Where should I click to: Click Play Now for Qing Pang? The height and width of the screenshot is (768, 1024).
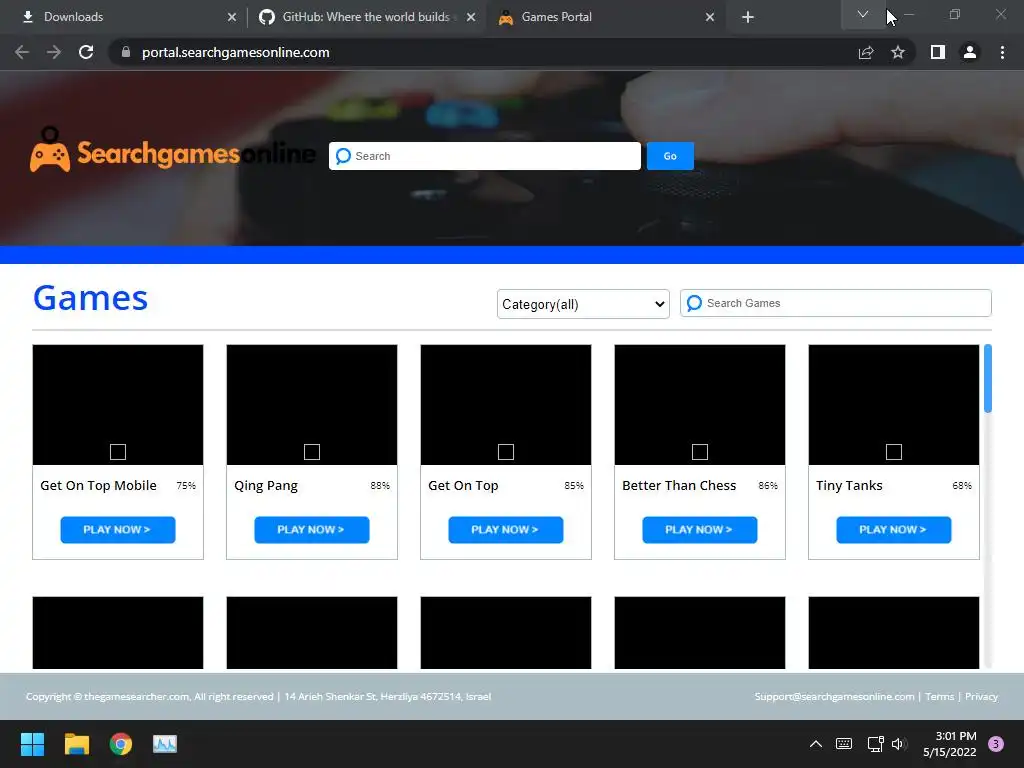click(x=312, y=530)
